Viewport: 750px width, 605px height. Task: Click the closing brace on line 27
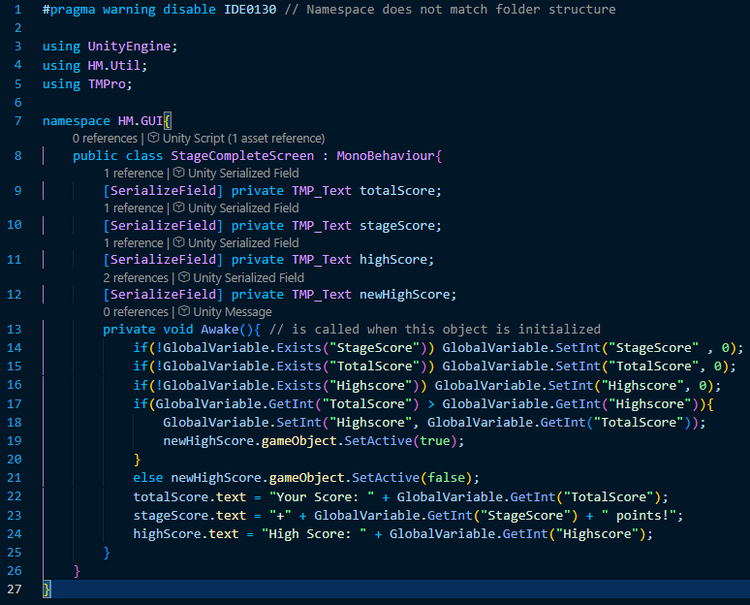(x=46, y=589)
